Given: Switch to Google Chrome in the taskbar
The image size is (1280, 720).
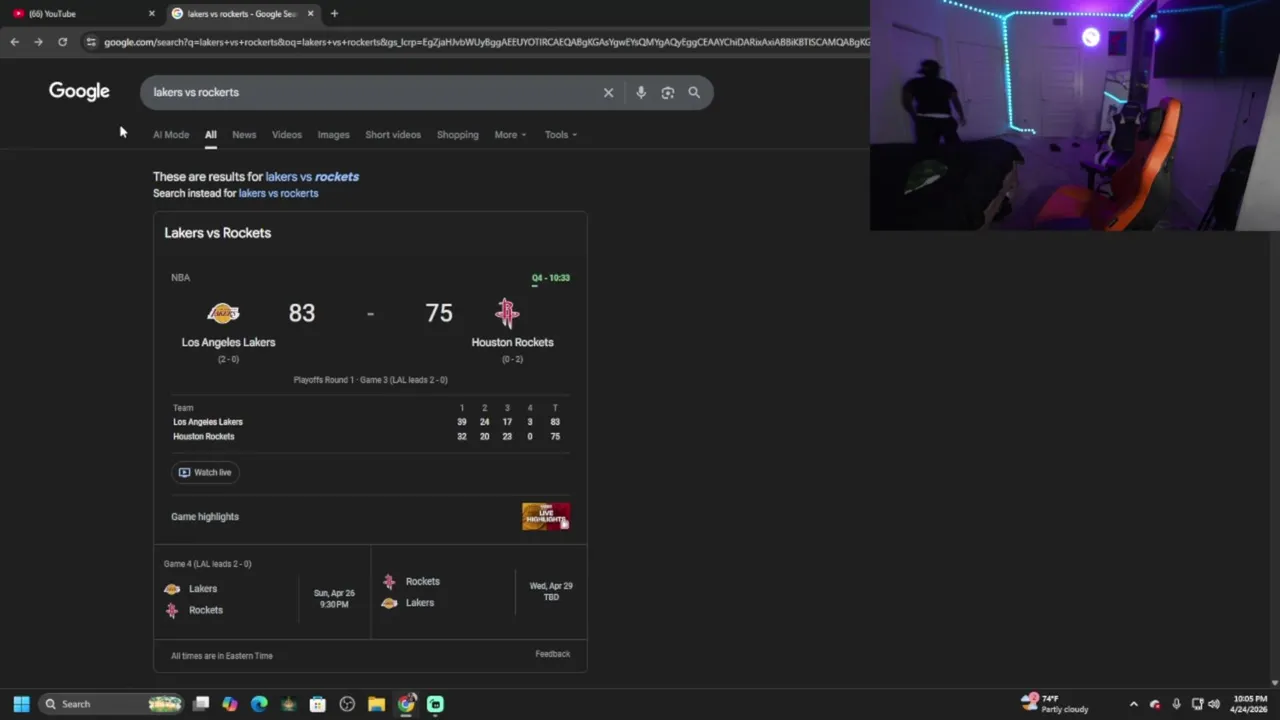Looking at the screenshot, I should coord(406,704).
